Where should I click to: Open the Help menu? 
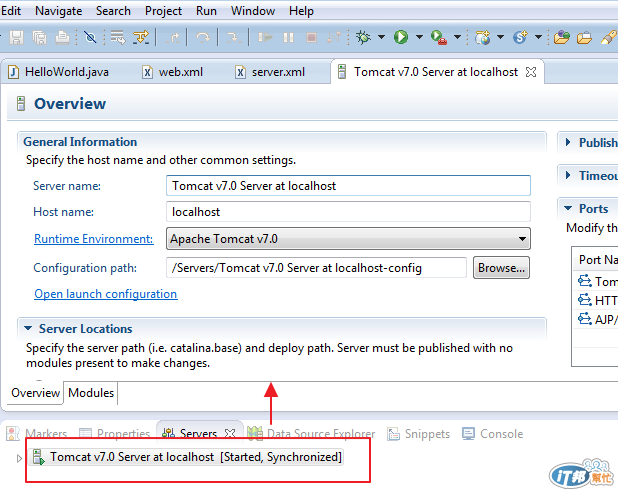point(301,11)
